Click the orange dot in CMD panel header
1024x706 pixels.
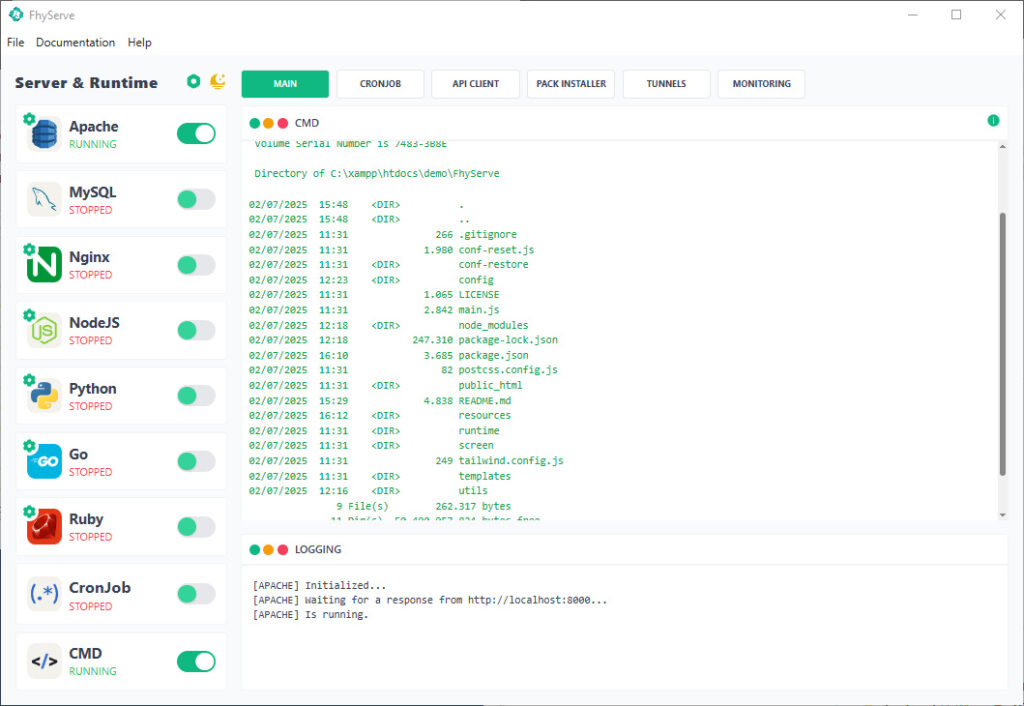(268, 123)
